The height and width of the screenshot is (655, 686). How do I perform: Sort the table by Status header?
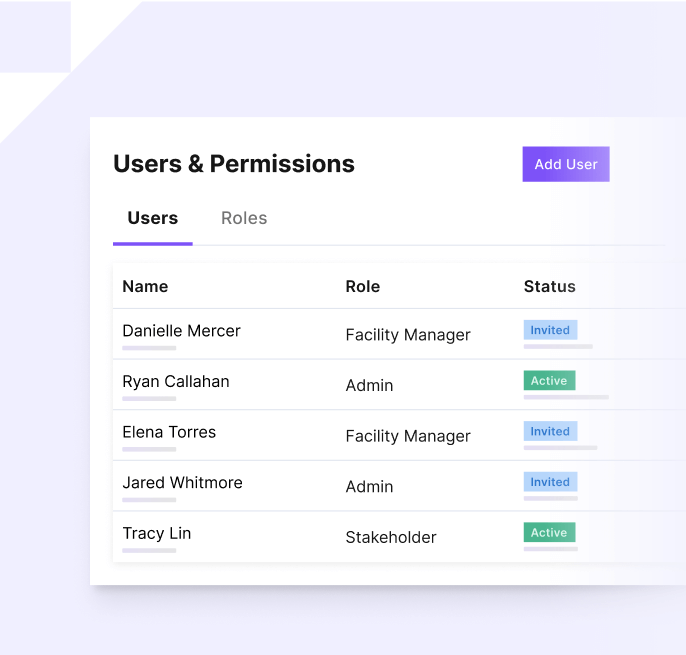[549, 286]
